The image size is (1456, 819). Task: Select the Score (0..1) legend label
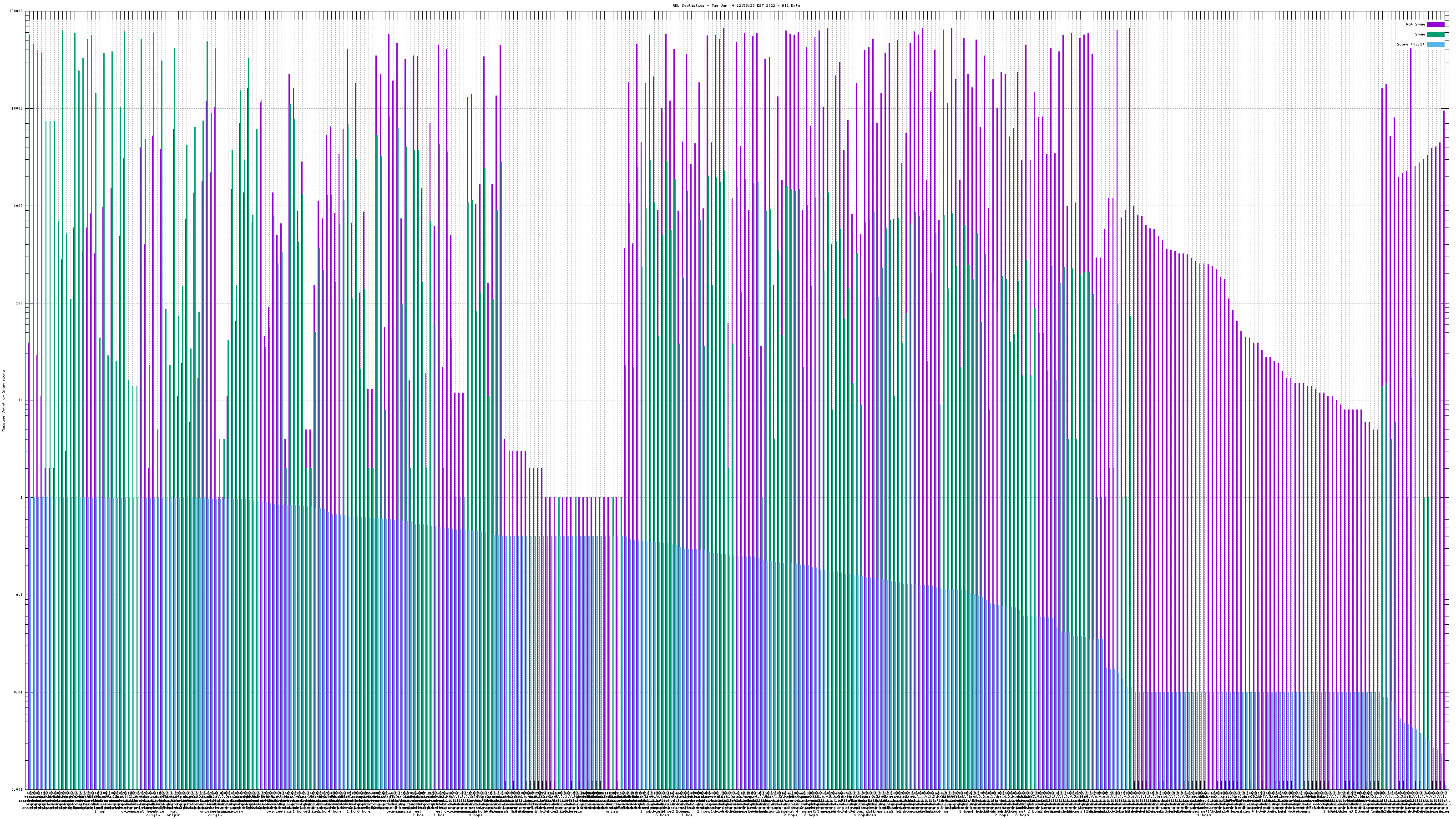tap(1410, 44)
